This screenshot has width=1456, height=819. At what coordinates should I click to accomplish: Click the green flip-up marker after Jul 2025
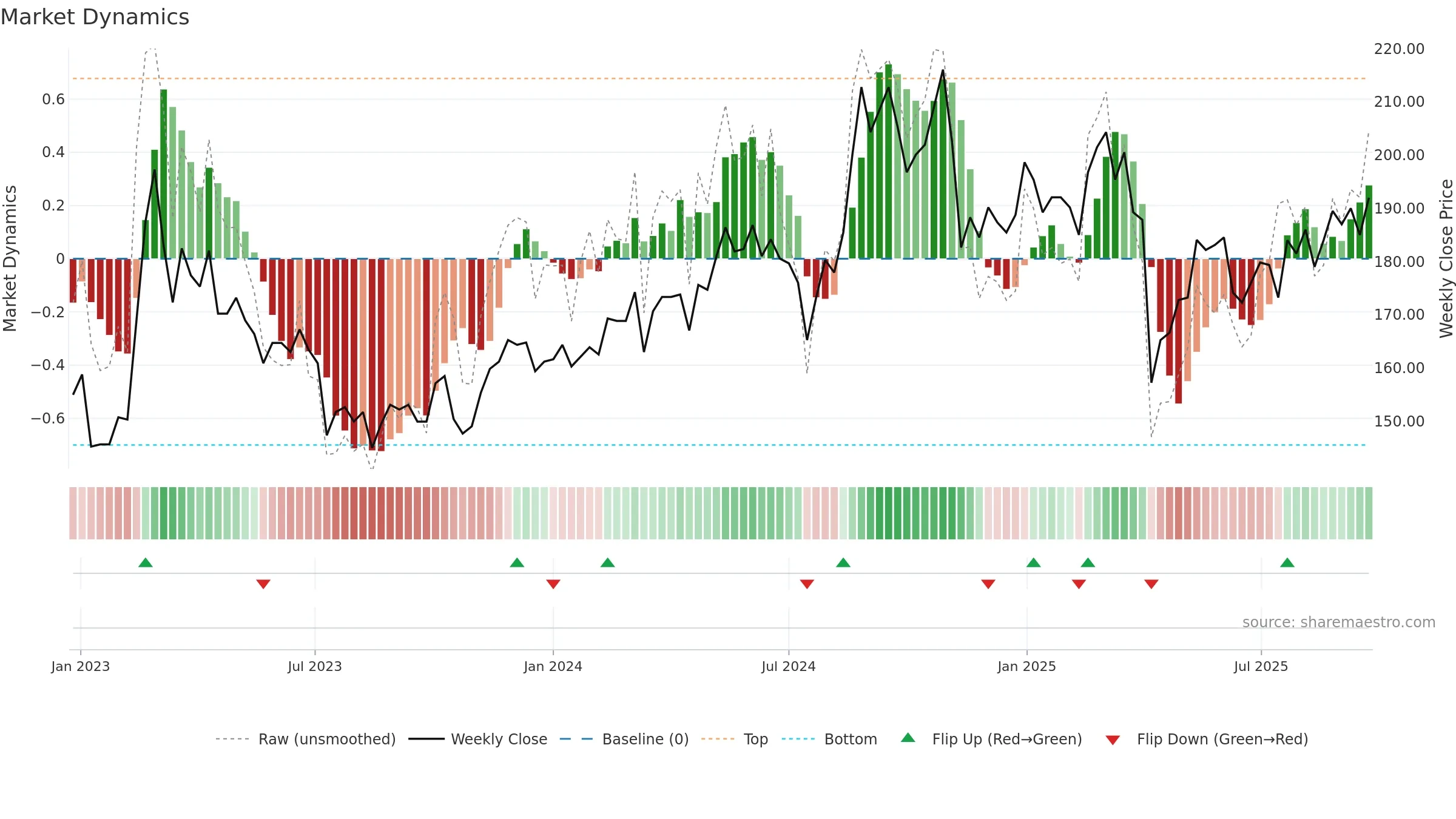pyautogui.click(x=1287, y=562)
